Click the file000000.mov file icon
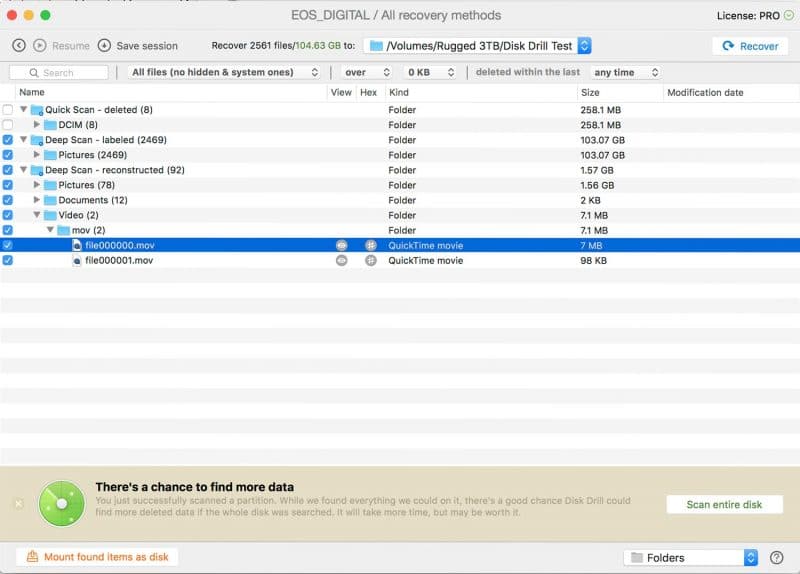The height and width of the screenshot is (574, 800). [77, 245]
